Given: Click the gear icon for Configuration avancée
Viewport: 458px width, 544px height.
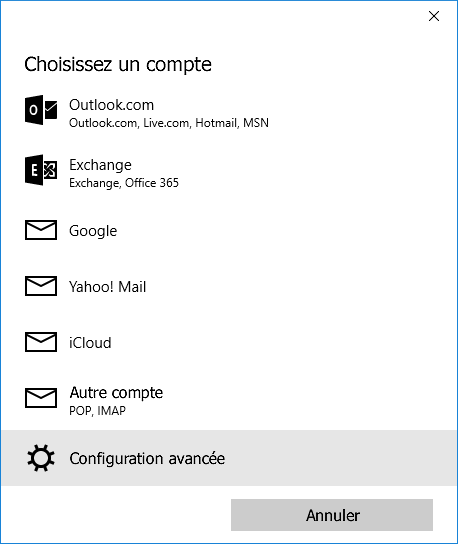Looking at the screenshot, I should (x=41, y=458).
